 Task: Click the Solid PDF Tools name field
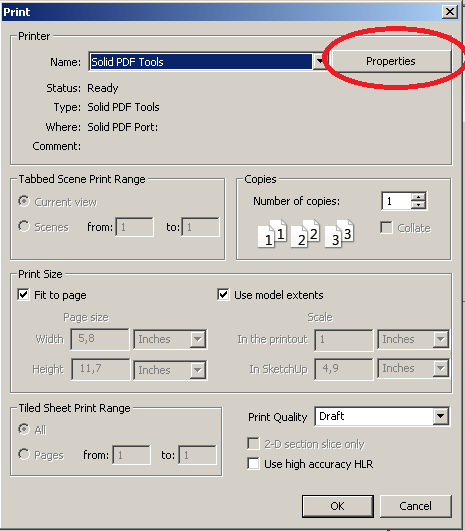201,62
